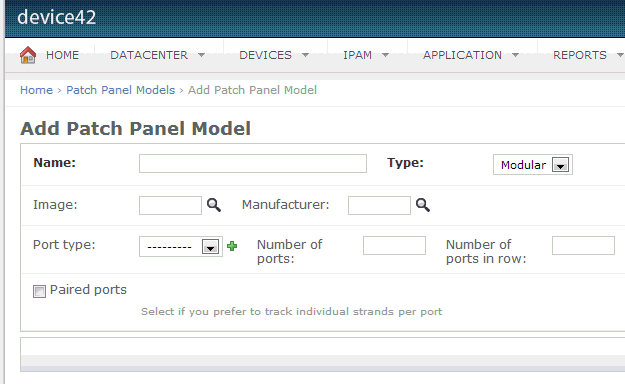Focus the Manufacturer input field

click(x=379, y=205)
